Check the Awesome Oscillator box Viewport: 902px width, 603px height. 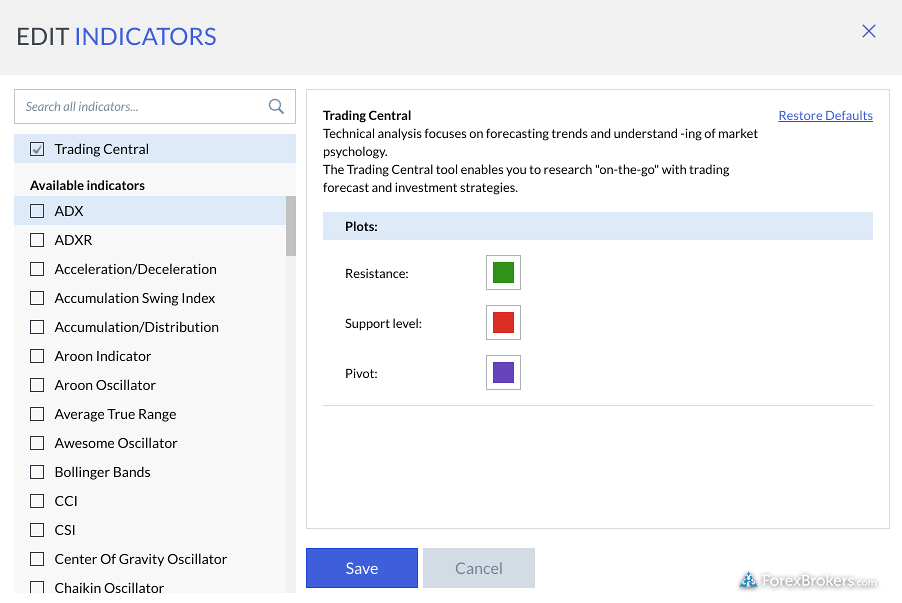click(x=37, y=443)
